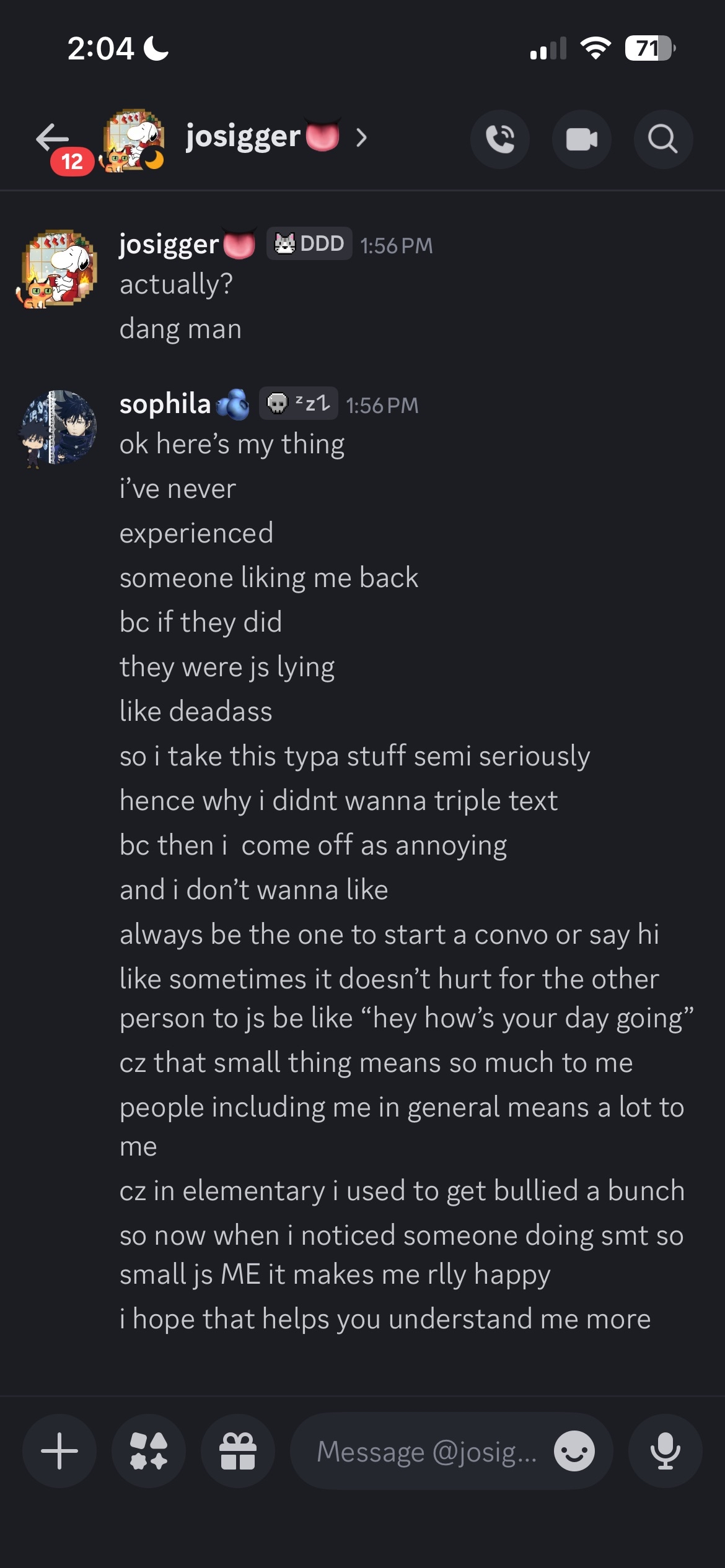
Task: Open header avatar in top bar
Action: (x=133, y=140)
